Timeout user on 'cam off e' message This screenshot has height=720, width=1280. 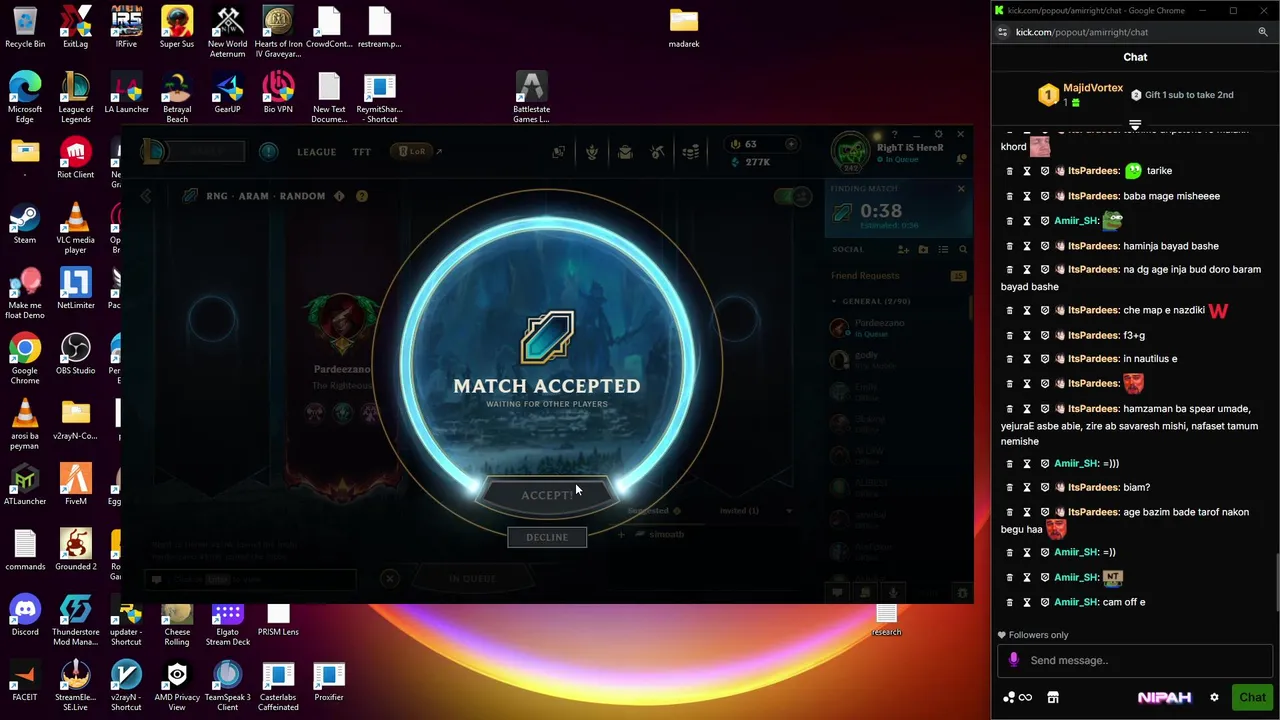1027,602
